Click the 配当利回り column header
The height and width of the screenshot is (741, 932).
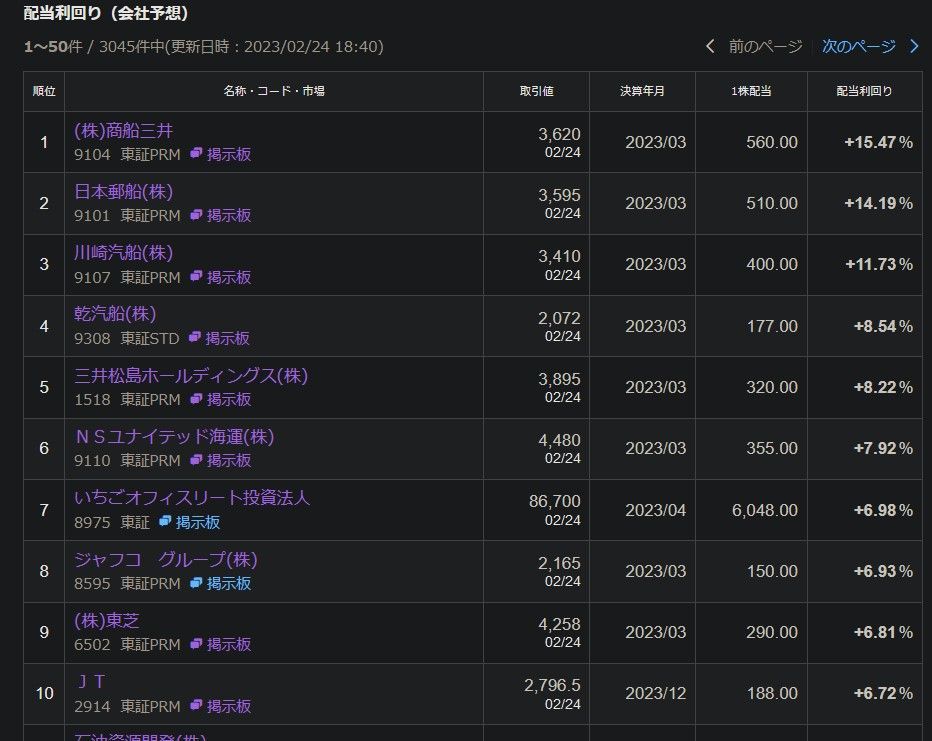point(864,91)
